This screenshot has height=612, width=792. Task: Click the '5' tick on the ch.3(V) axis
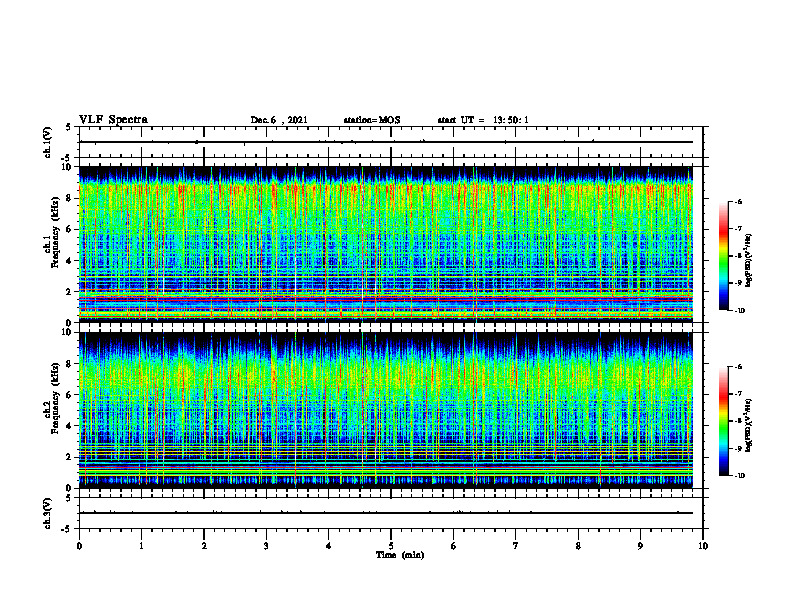pos(68,498)
